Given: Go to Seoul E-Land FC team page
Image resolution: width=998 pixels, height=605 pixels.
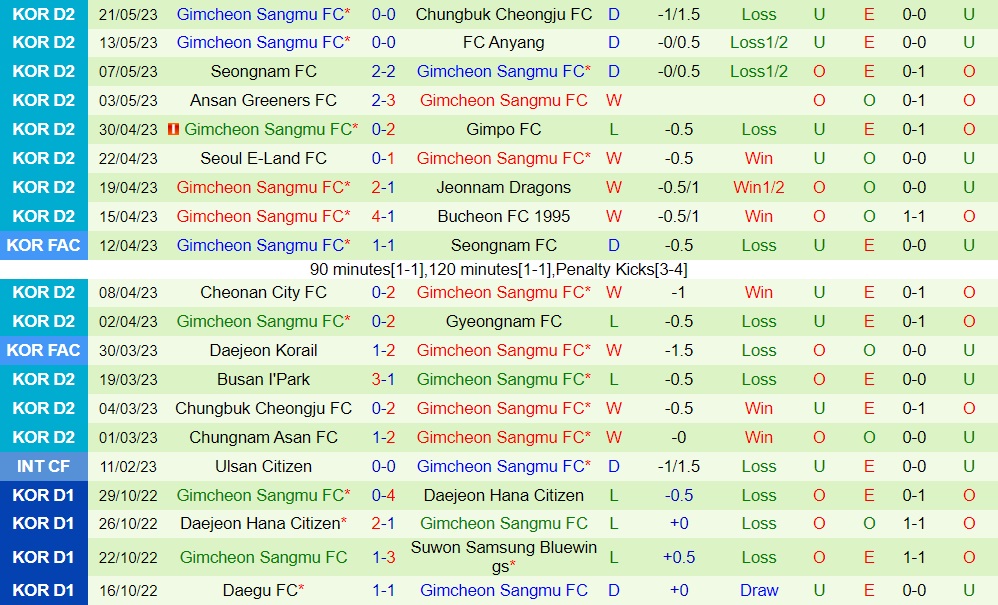Looking at the screenshot, I should (x=263, y=158).
